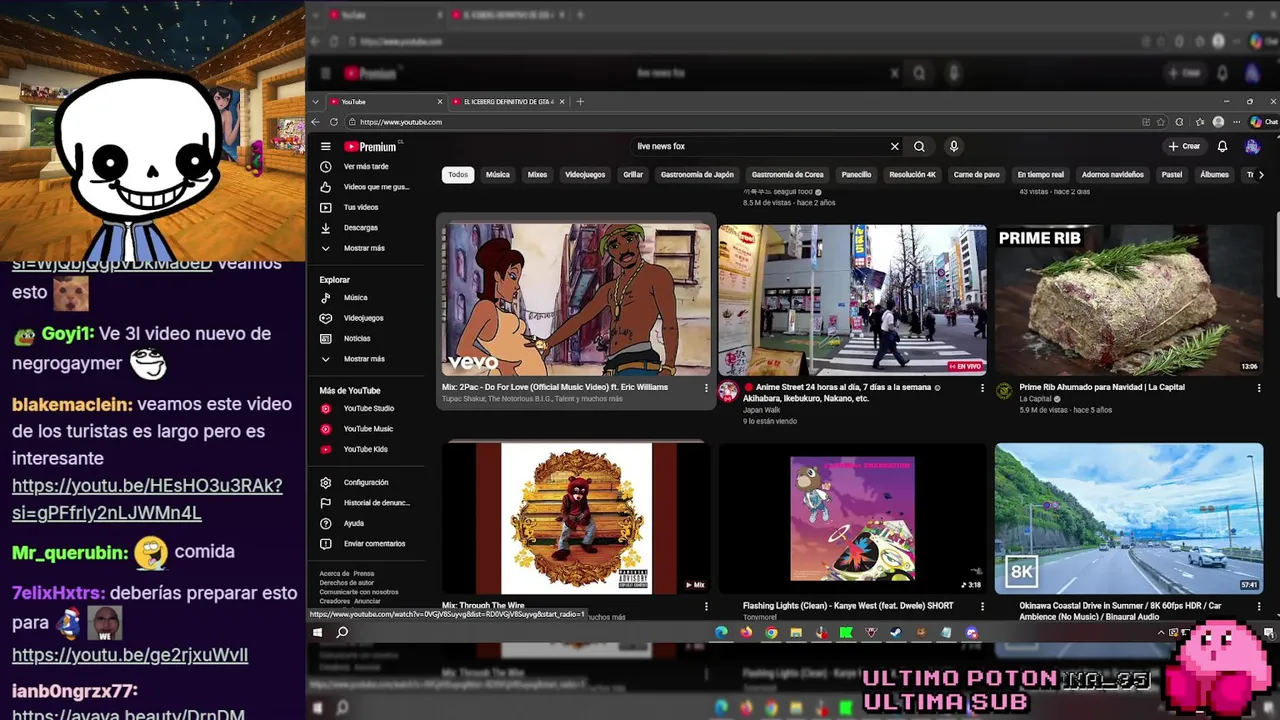Open the Japan Walk channel link

coord(761,410)
